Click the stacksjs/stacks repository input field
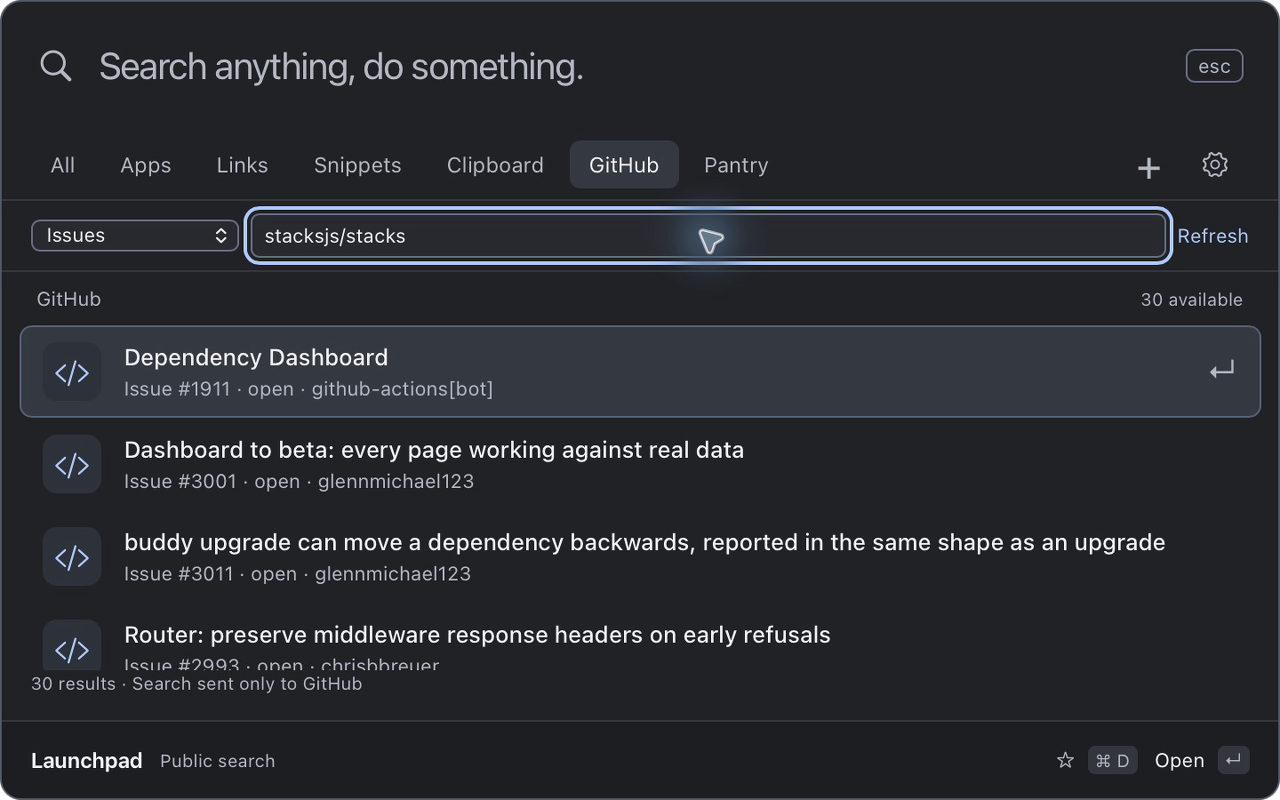The image size is (1280, 800). click(708, 236)
